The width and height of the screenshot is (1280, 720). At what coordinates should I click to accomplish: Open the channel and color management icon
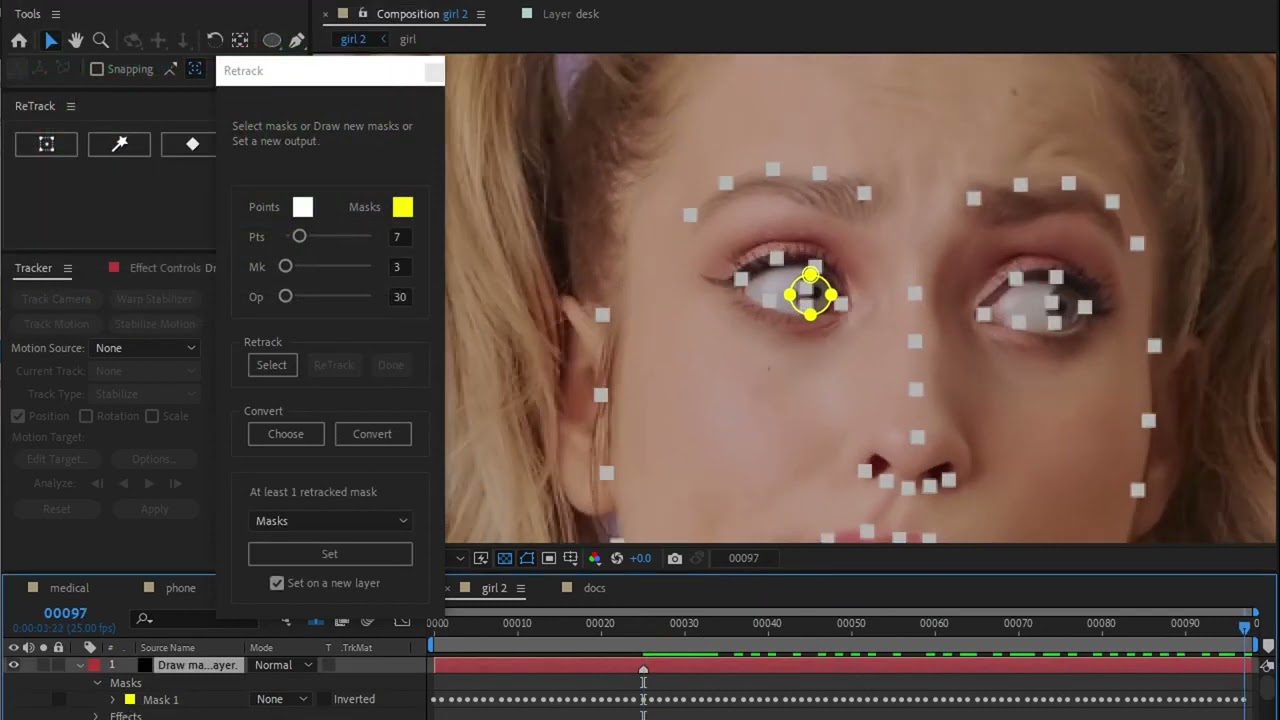[x=595, y=558]
